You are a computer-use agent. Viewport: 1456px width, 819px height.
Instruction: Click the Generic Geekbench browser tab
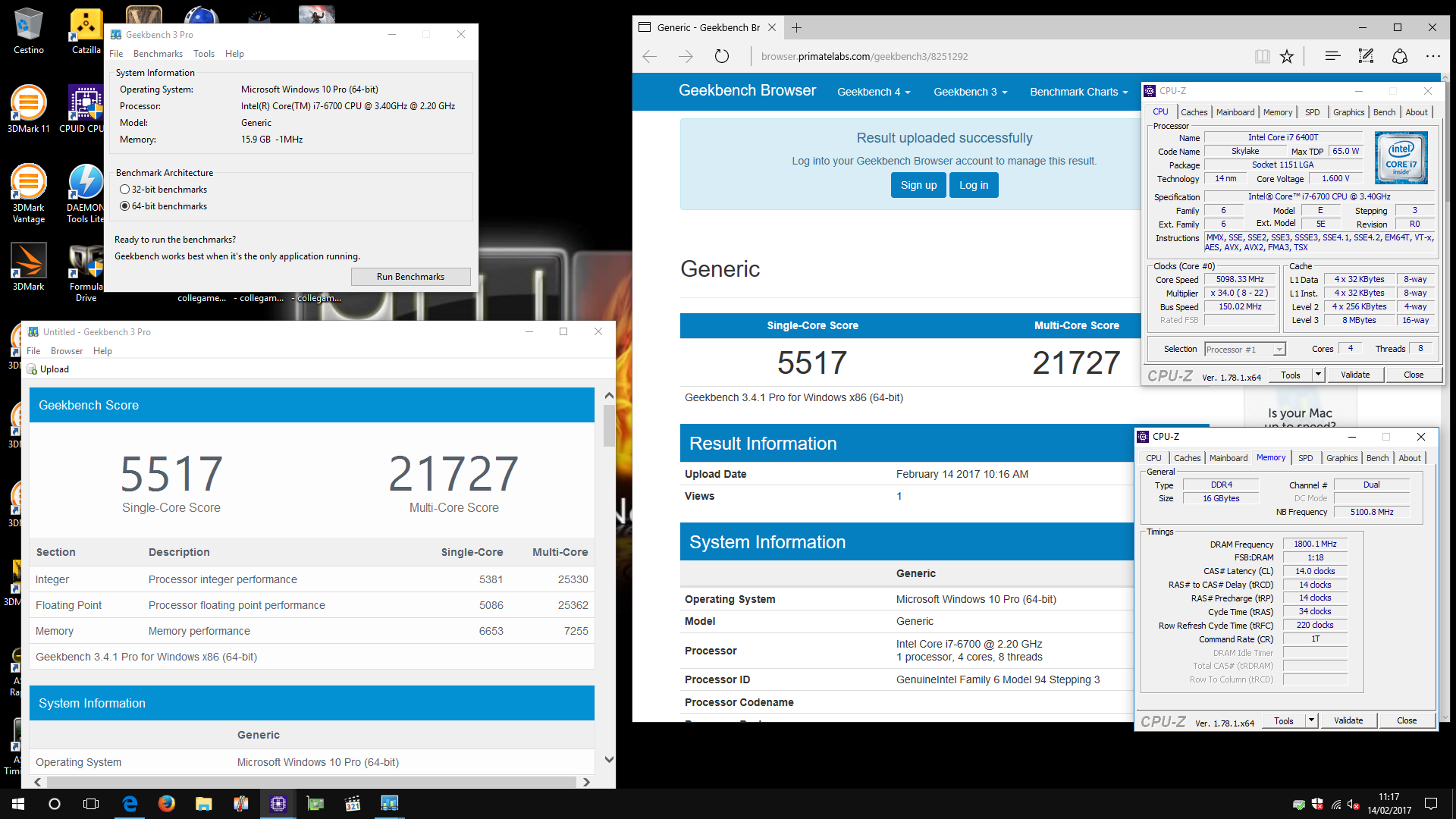(708, 28)
